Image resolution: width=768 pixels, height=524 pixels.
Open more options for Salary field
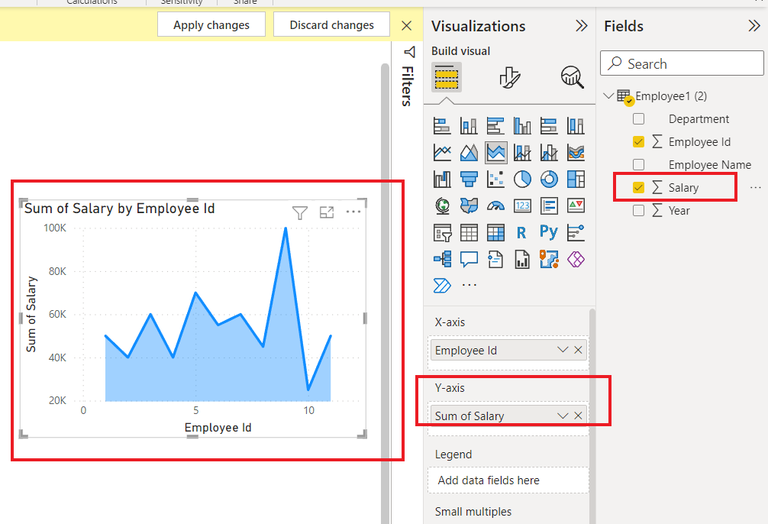755,188
